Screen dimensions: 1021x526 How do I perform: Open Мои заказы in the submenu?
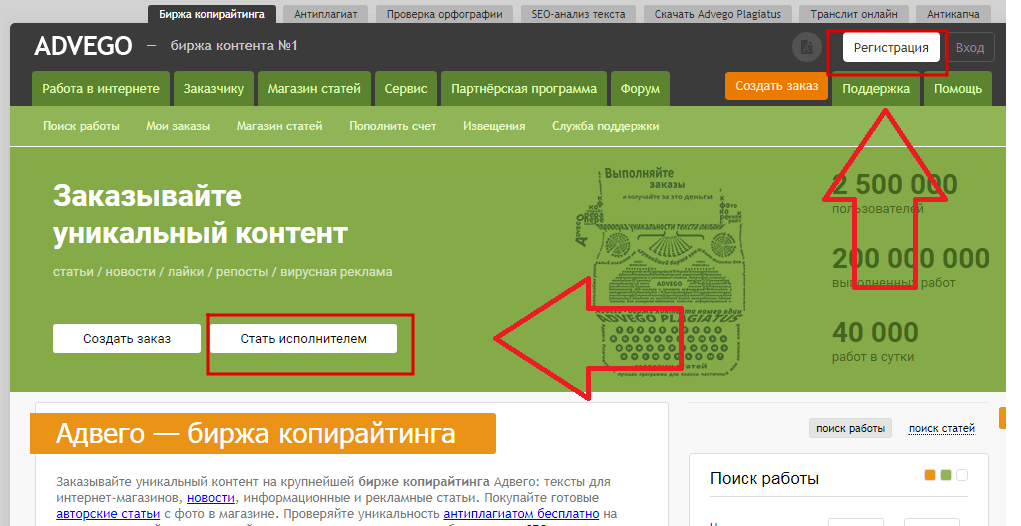click(178, 126)
